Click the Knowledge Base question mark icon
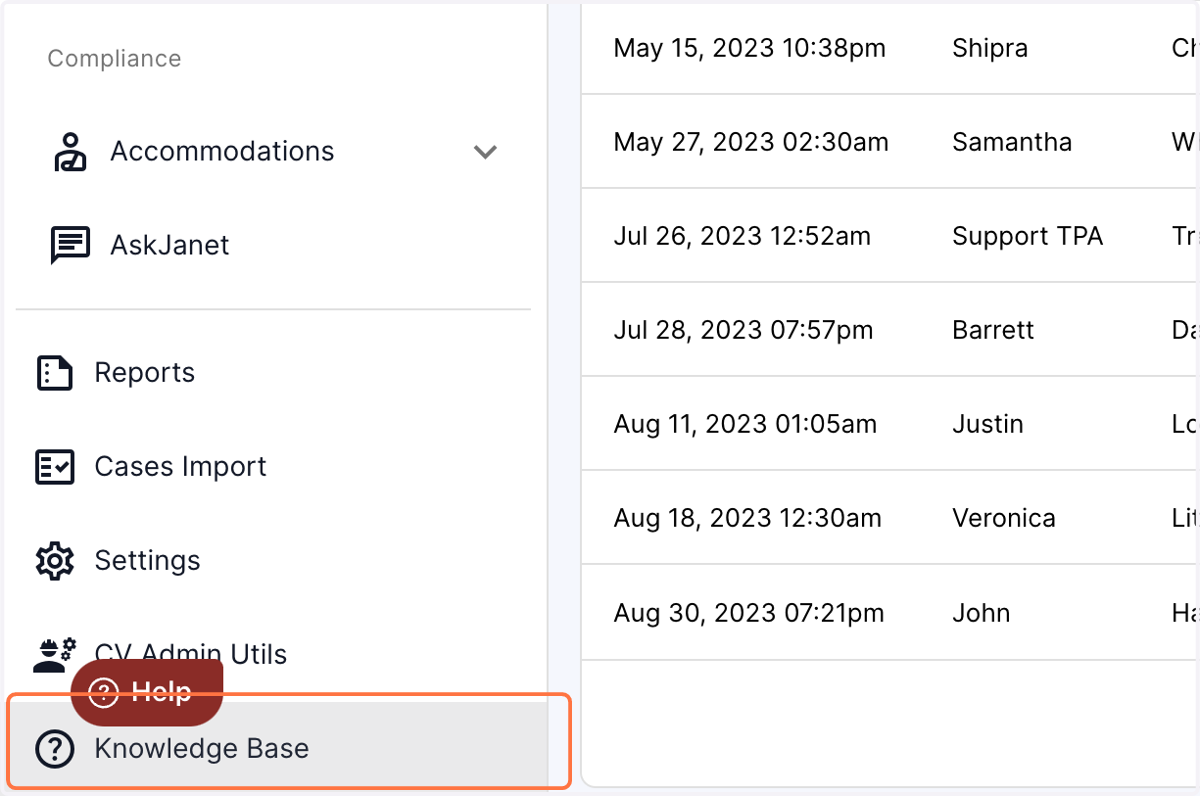The image size is (1200, 796). pos(54,749)
